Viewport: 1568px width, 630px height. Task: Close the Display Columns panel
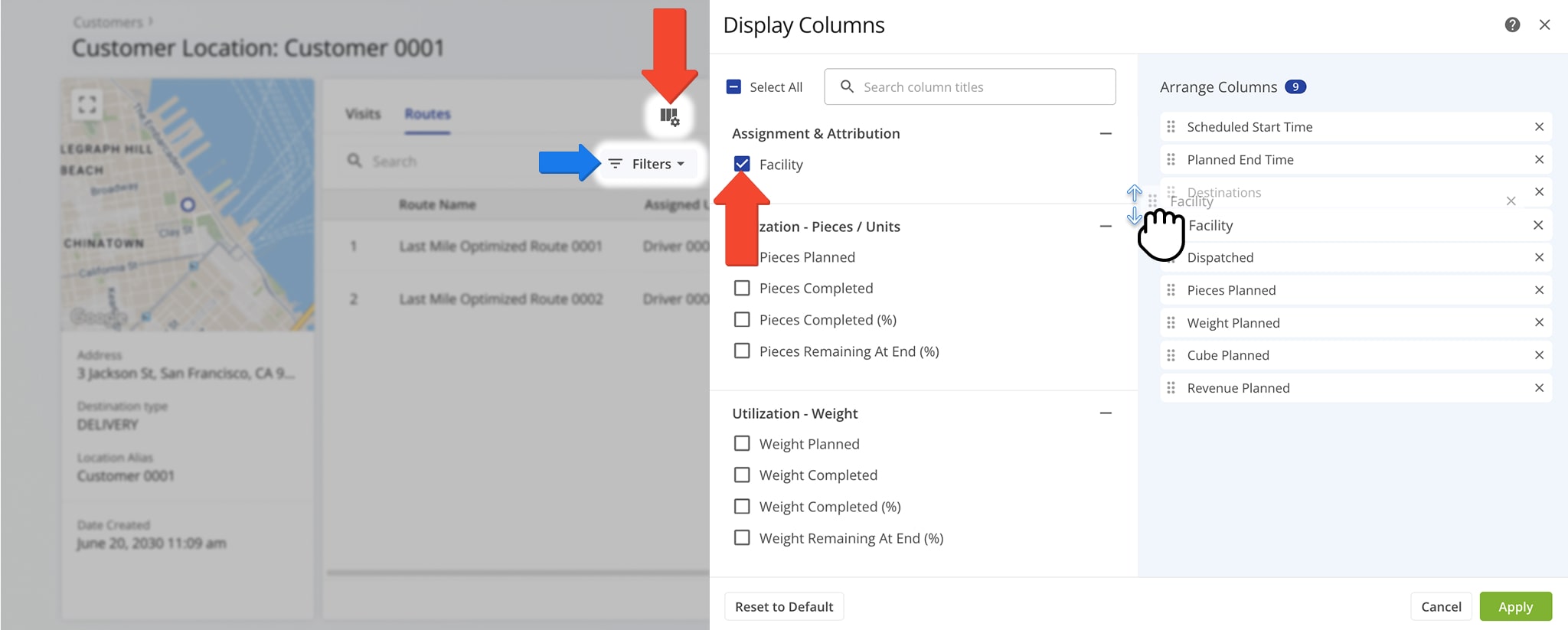click(1545, 24)
